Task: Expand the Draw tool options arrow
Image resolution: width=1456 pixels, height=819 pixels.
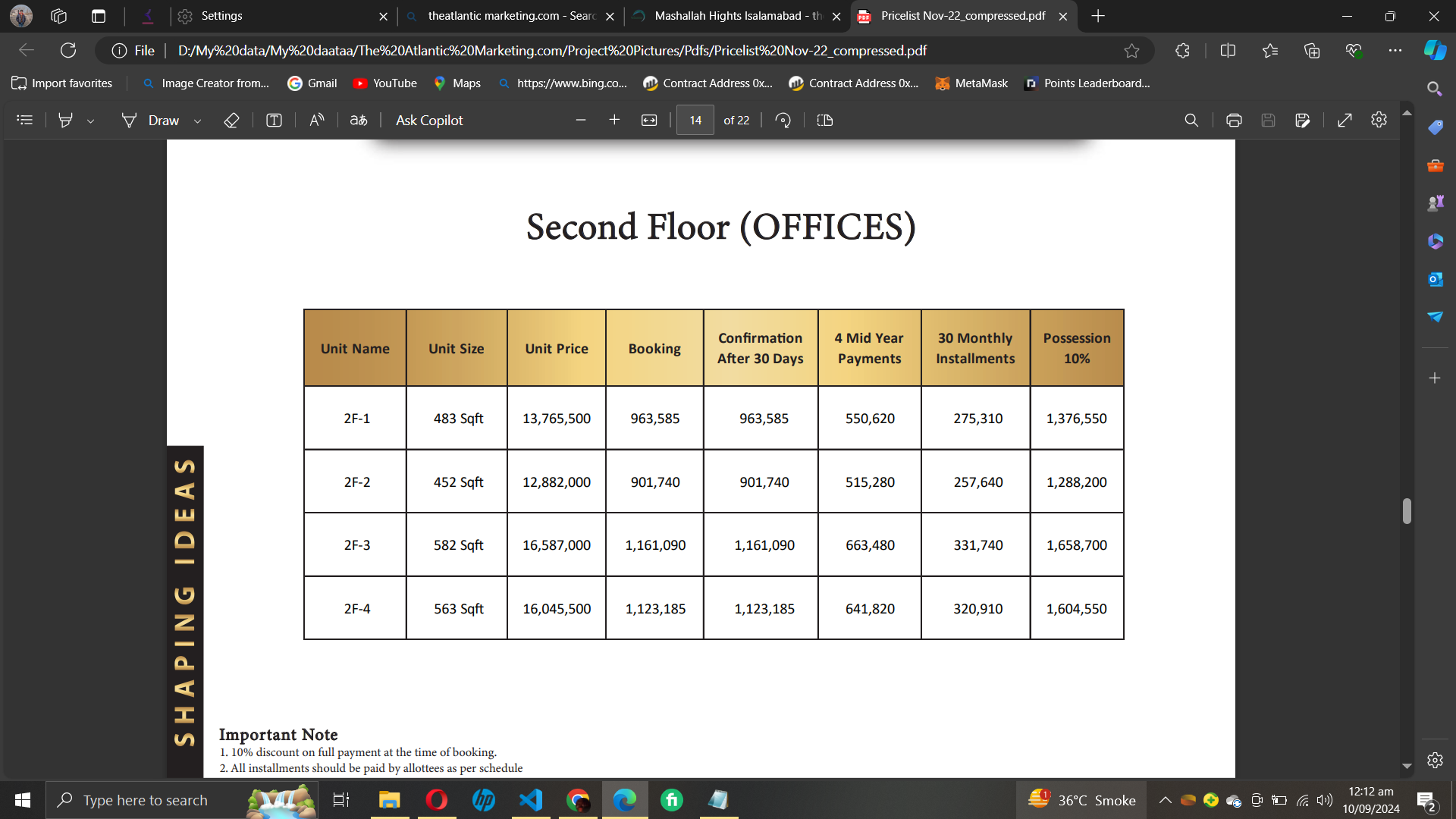Action: pyautogui.click(x=197, y=121)
